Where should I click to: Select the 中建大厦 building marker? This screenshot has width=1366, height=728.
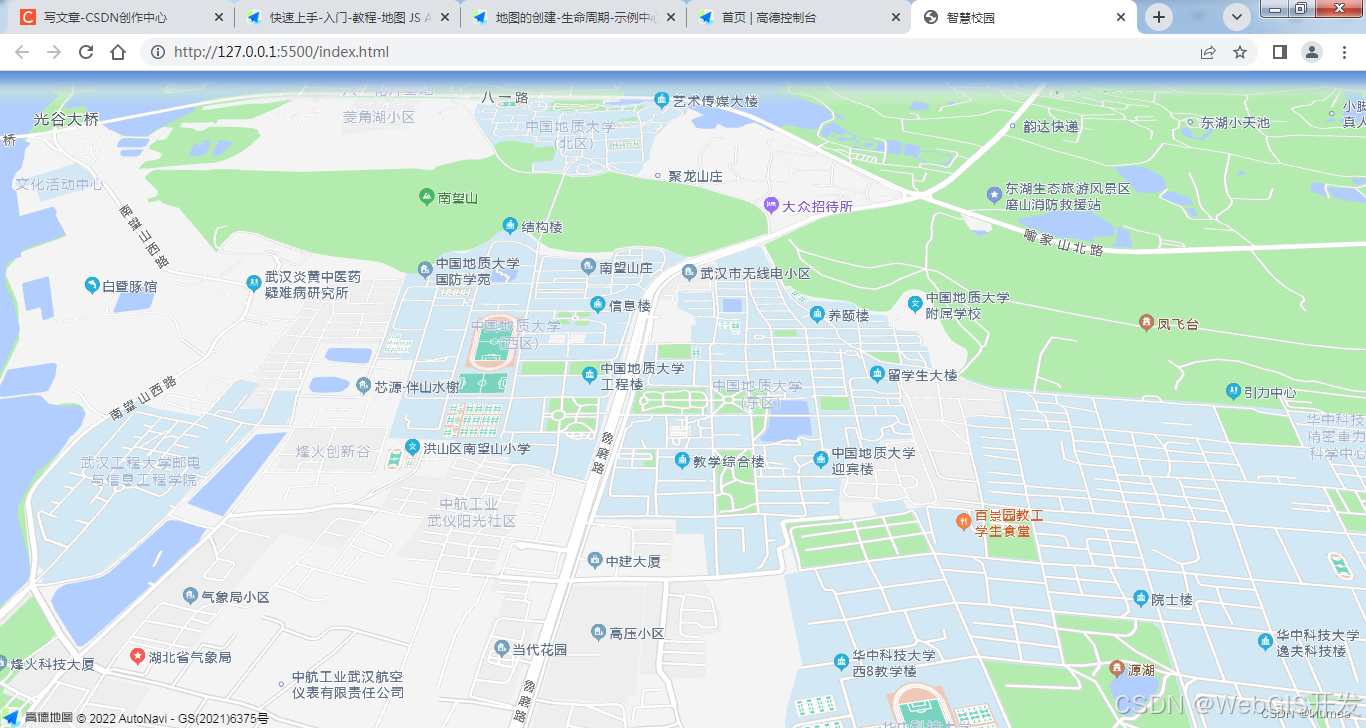click(x=595, y=560)
